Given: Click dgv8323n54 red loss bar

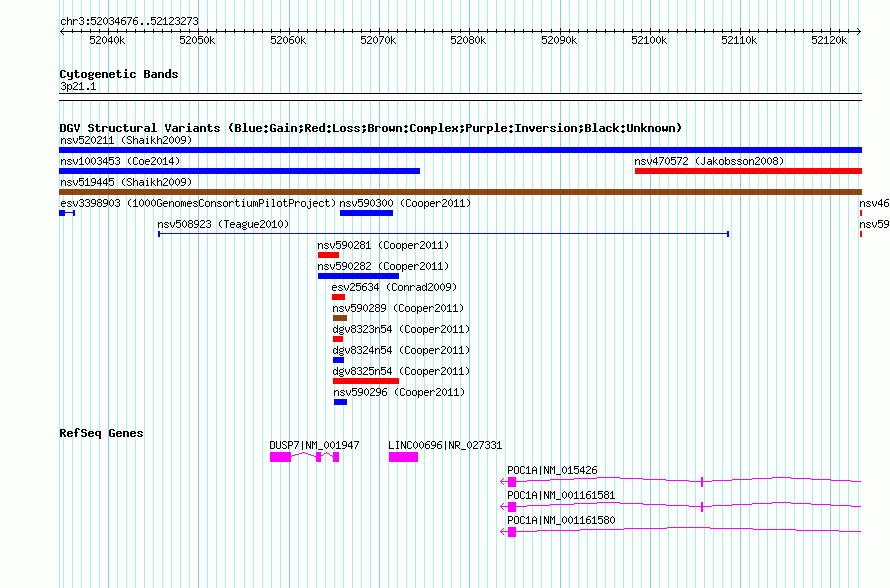Looking at the screenshot, I should pyautogui.click(x=338, y=339).
